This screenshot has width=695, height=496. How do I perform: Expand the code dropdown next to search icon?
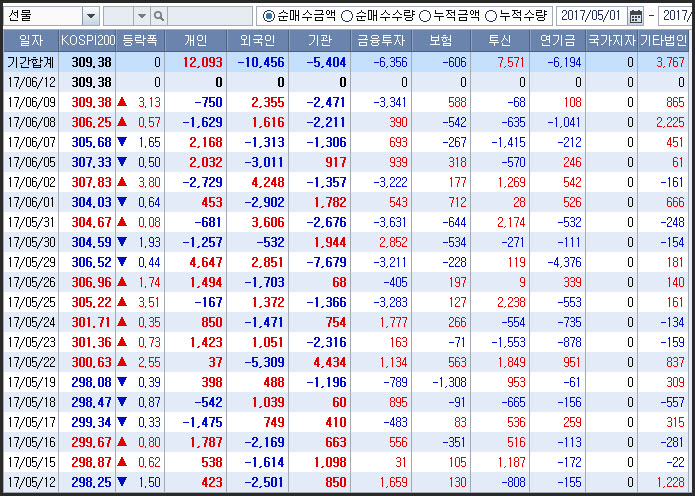pos(141,16)
